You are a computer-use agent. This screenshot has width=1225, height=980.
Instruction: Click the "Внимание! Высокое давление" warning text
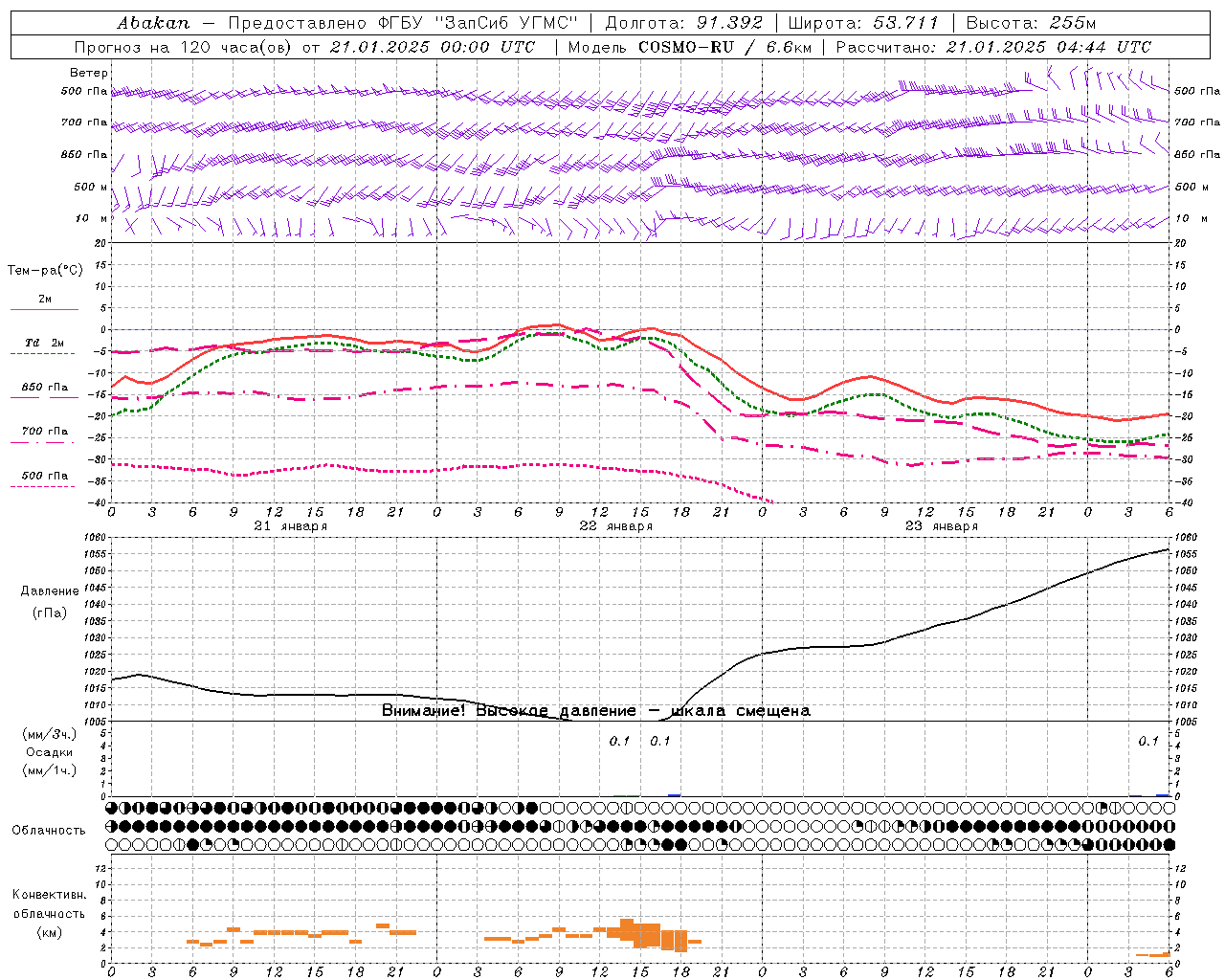pyautogui.click(x=508, y=711)
